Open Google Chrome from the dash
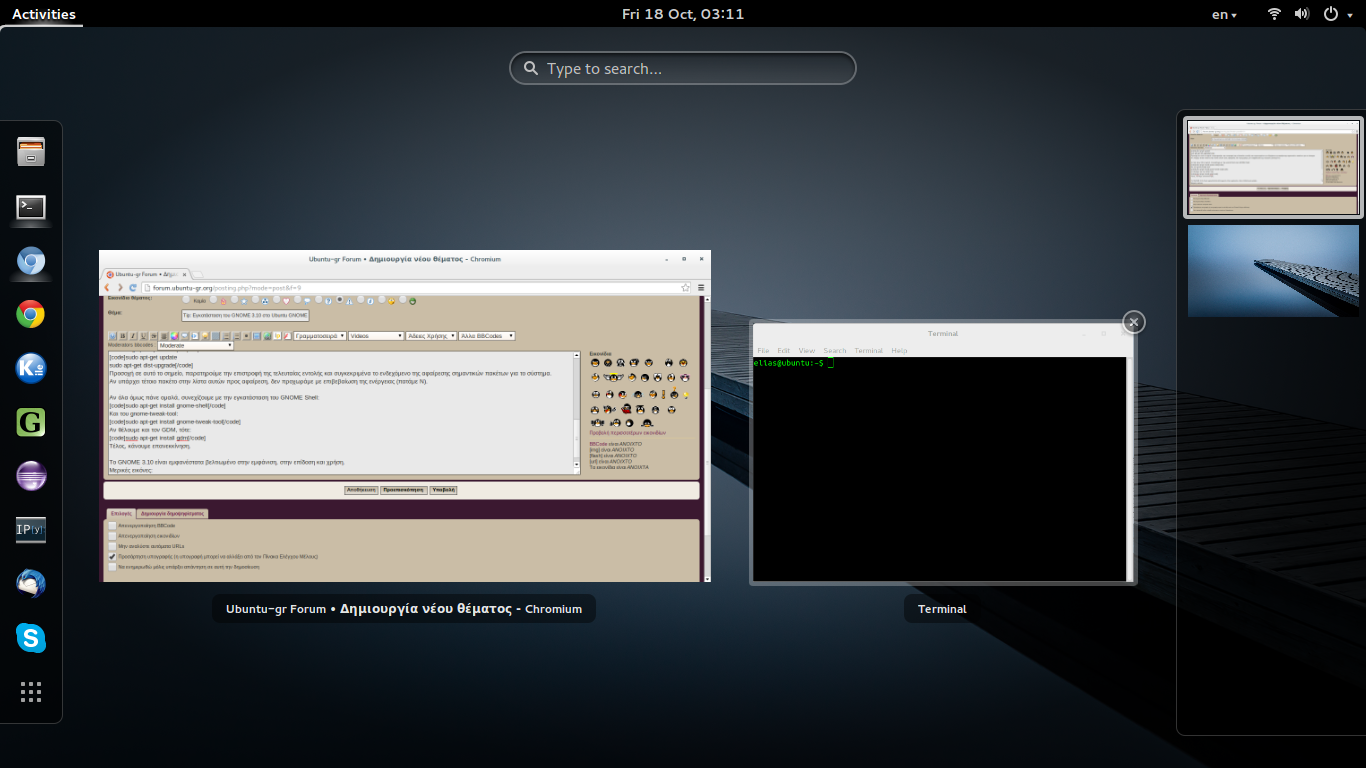The height and width of the screenshot is (768, 1366). click(x=31, y=315)
